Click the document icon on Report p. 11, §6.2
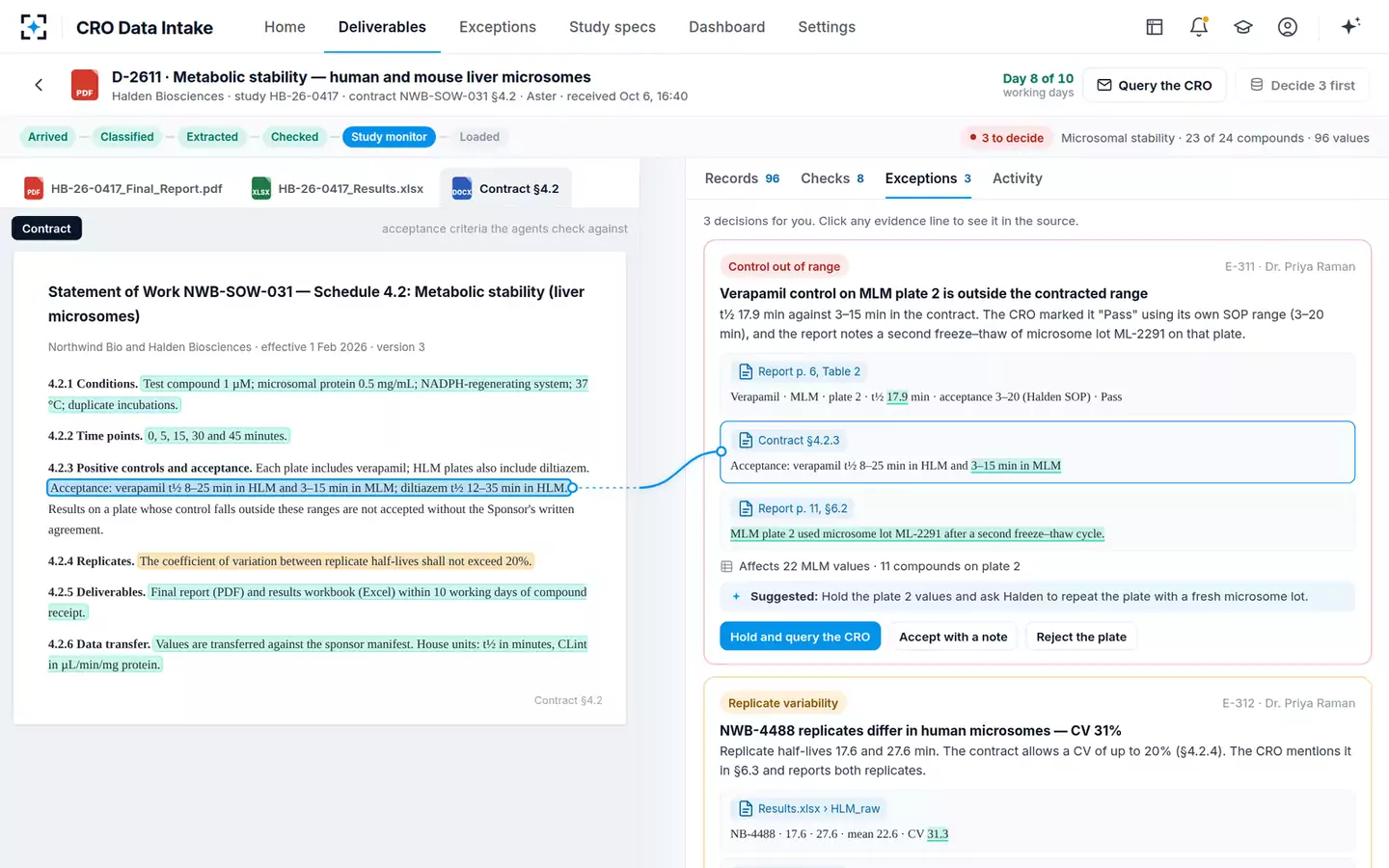This screenshot has height=868, width=1389. [x=746, y=508]
